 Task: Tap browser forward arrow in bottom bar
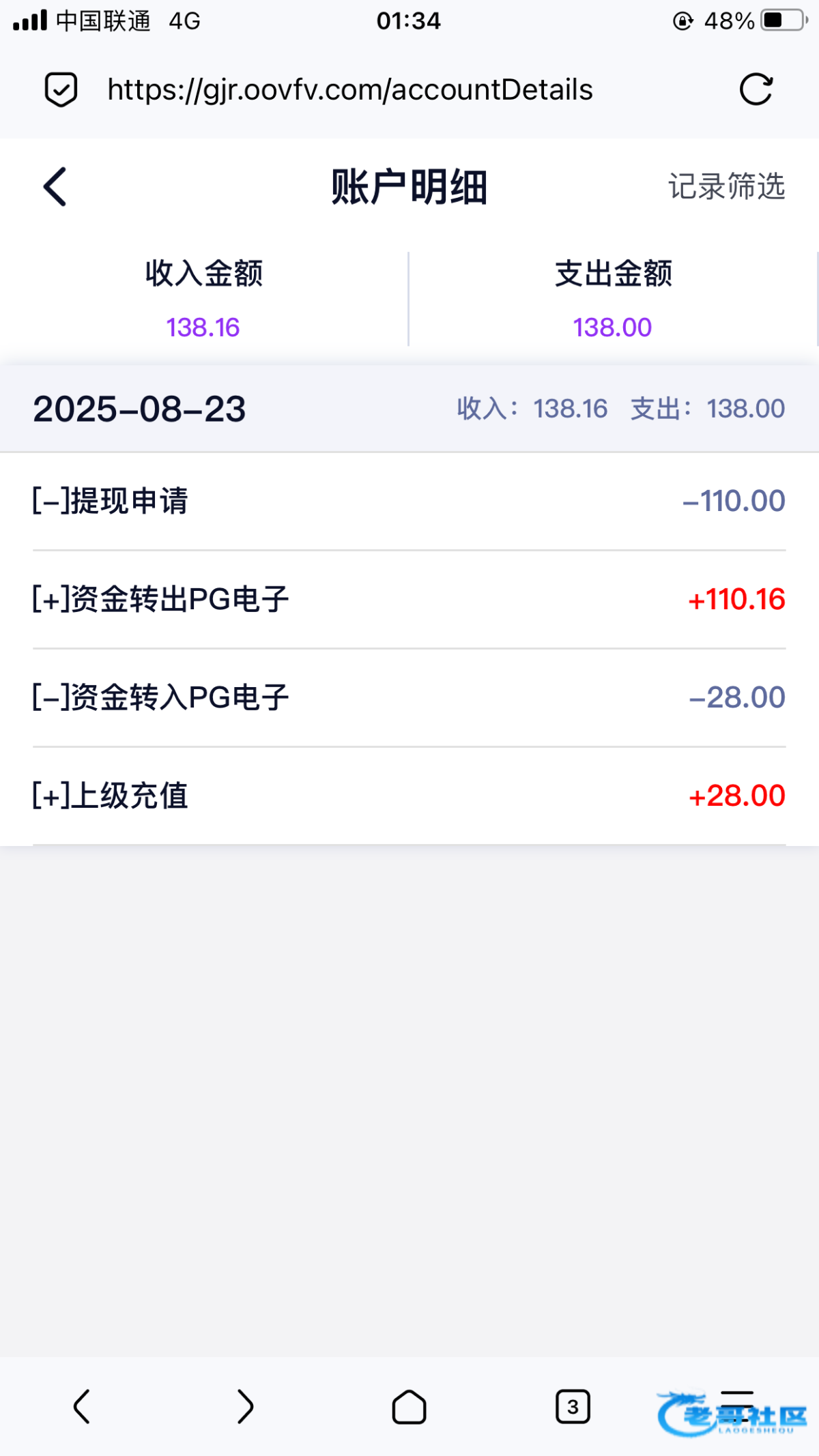245,1406
